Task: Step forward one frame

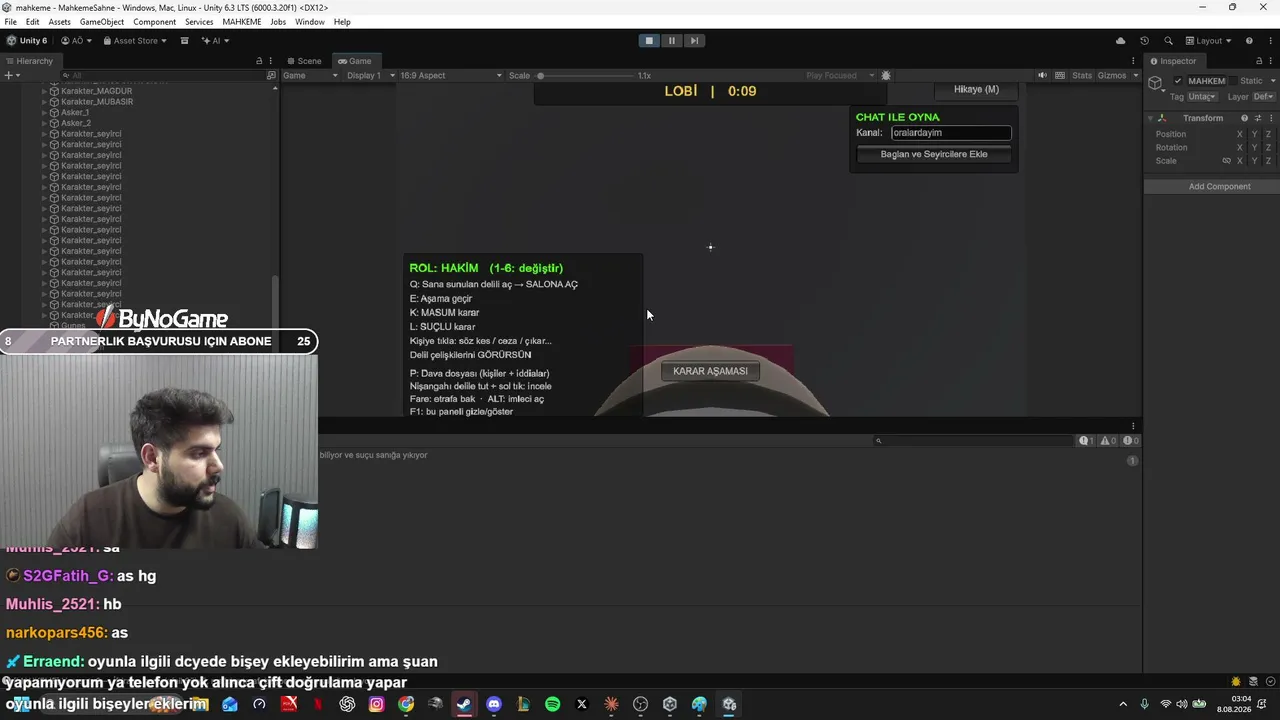Action: [x=694, y=41]
